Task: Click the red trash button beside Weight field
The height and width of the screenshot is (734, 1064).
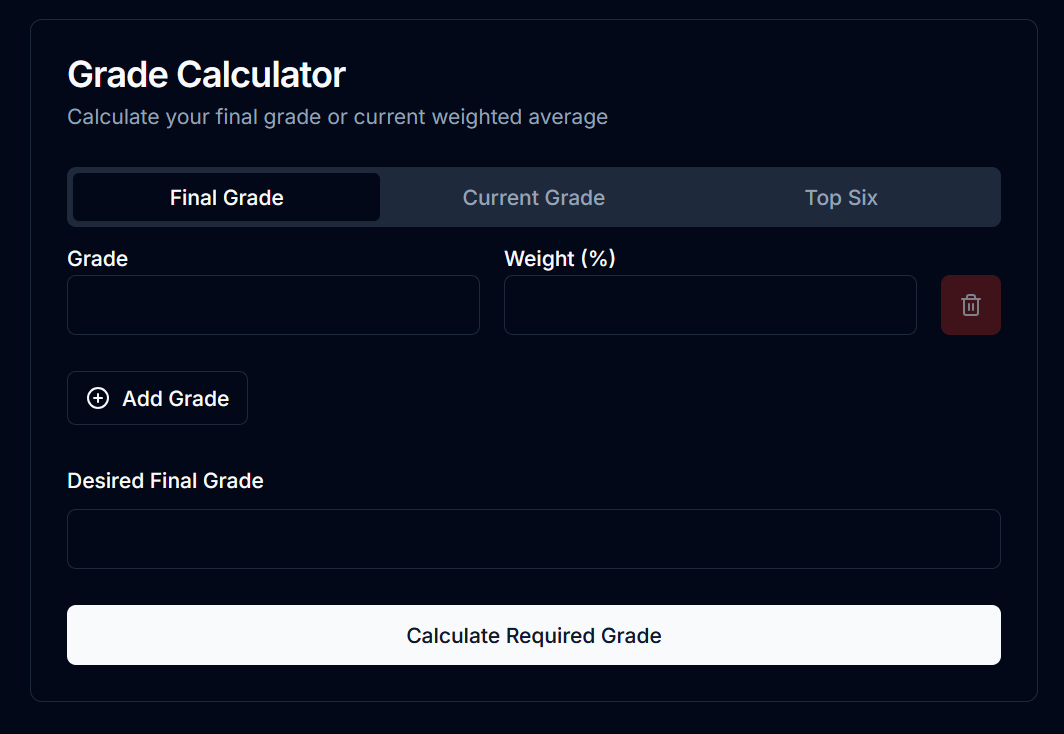Action: click(970, 304)
